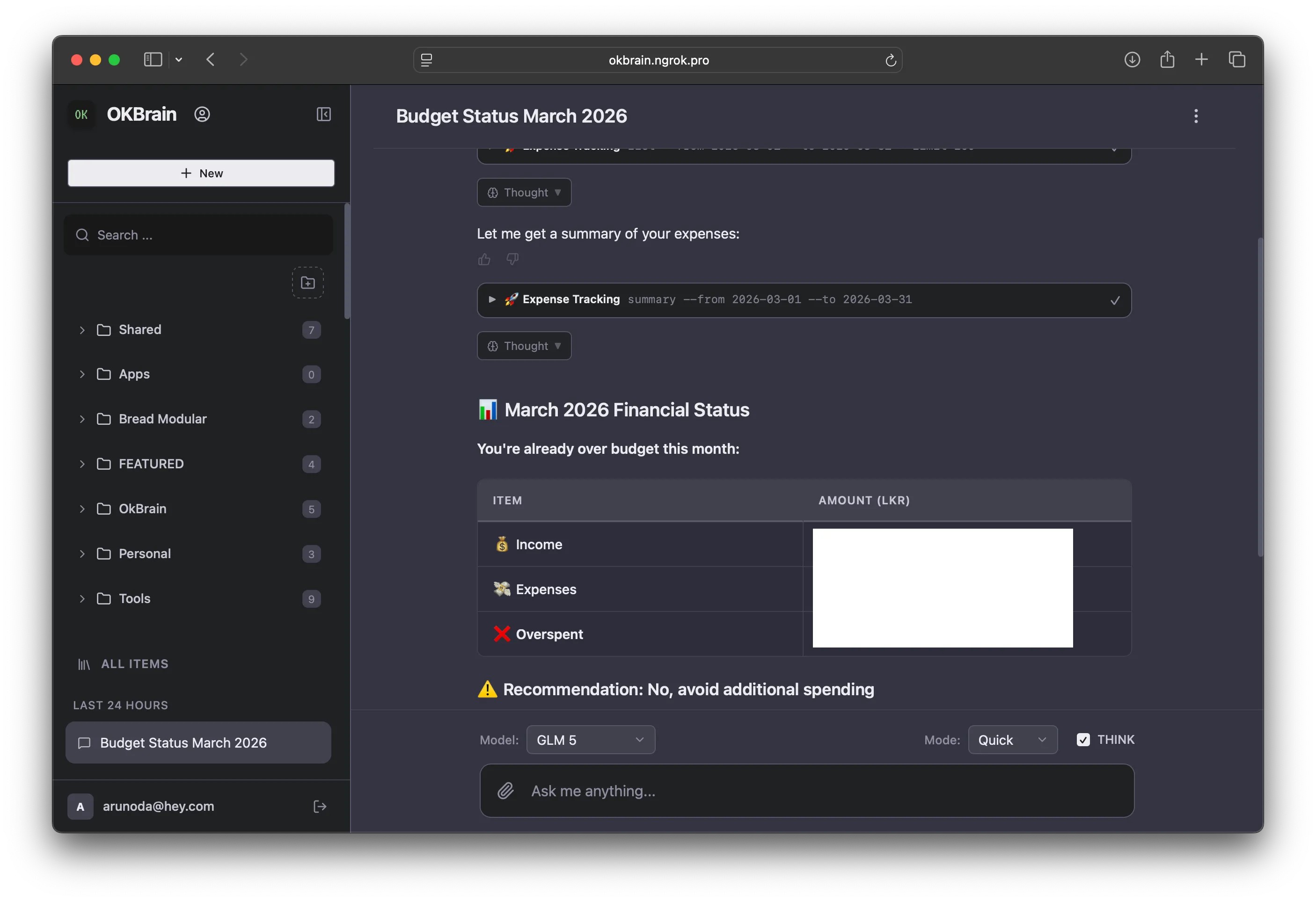Image resolution: width=1316 pixels, height=902 pixels.
Task: Sign out using the logout icon
Action: (x=320, y=806)
